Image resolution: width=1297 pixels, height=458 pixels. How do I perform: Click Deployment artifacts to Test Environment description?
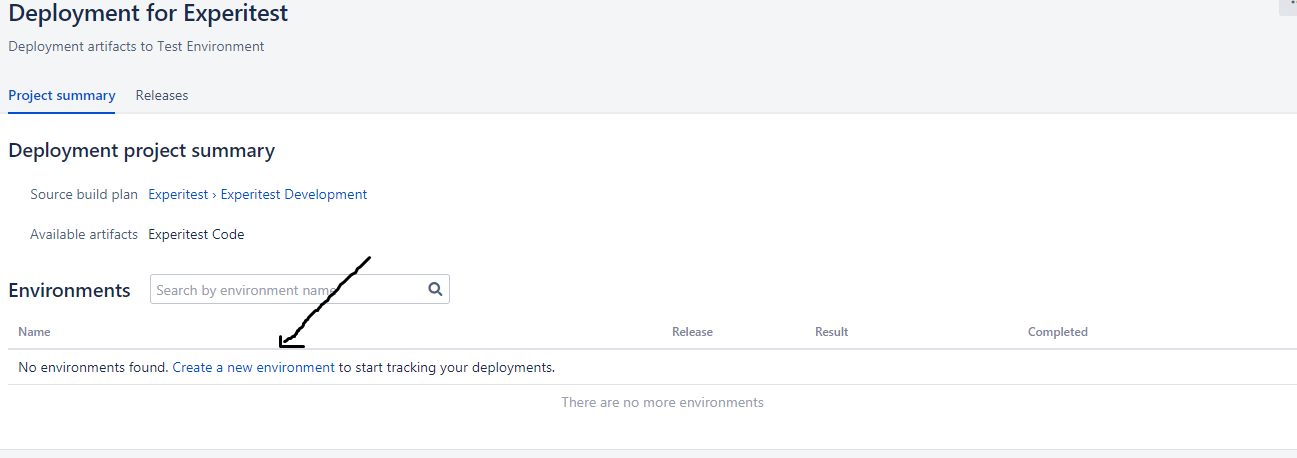(136, 47)
